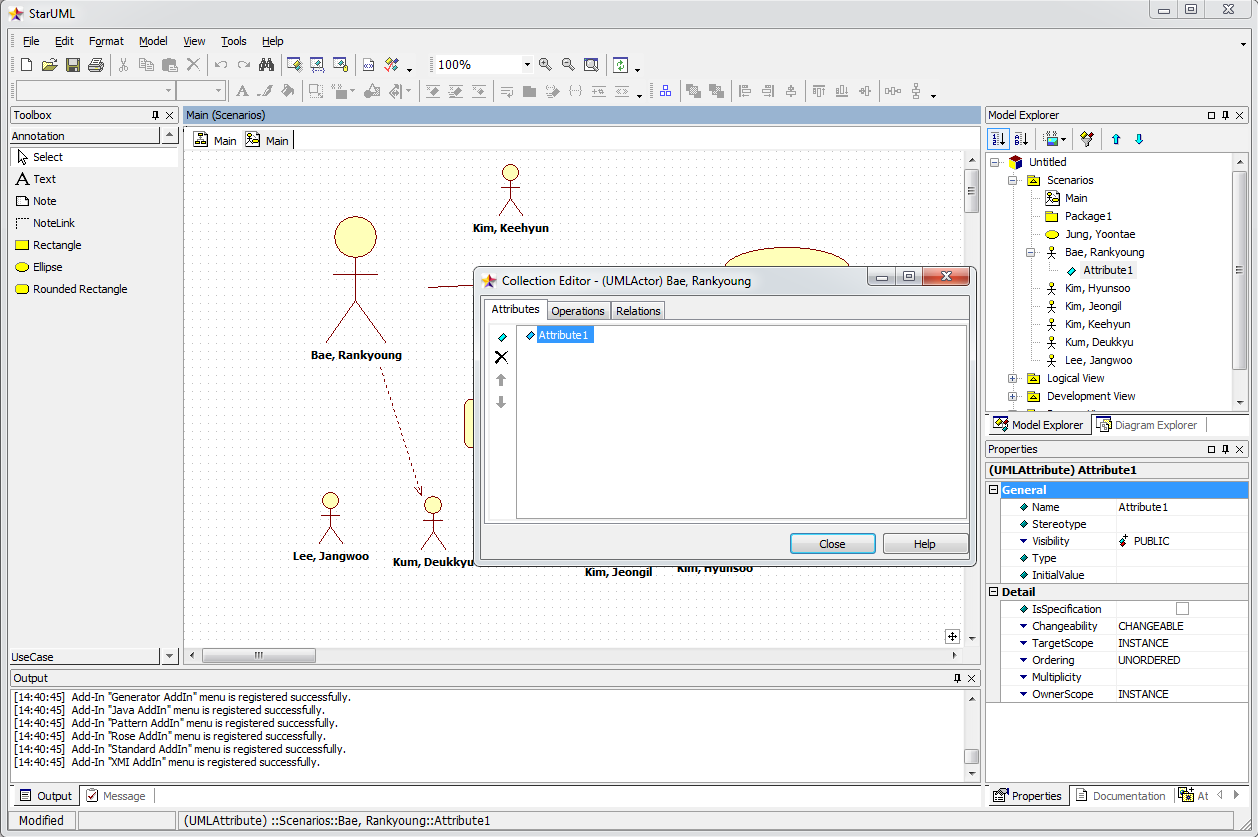Switch to the Operations tab

578,311
